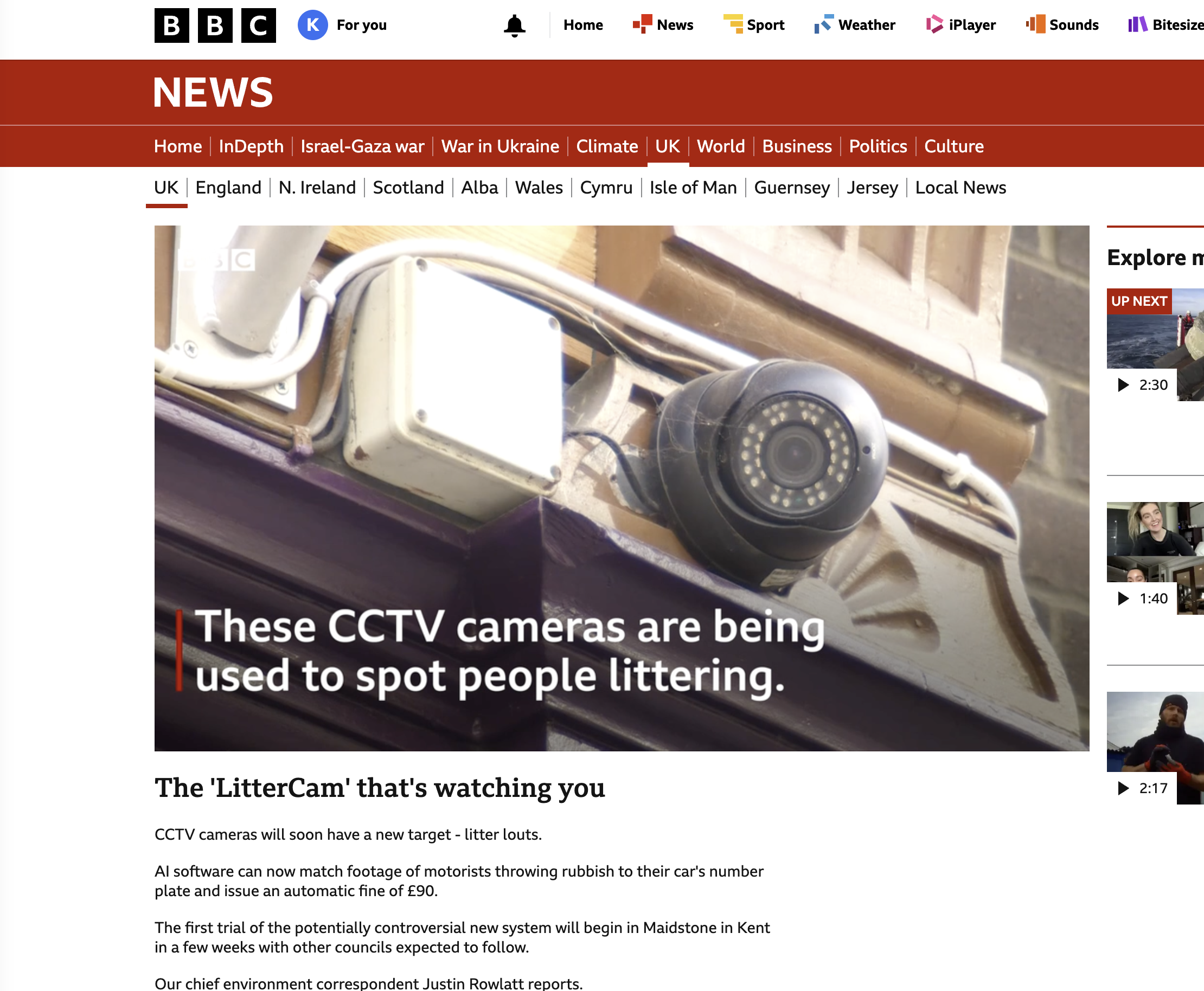Click the 'For you' link
The width and height of the screenshot is (1204, 991).
[362, 25]
